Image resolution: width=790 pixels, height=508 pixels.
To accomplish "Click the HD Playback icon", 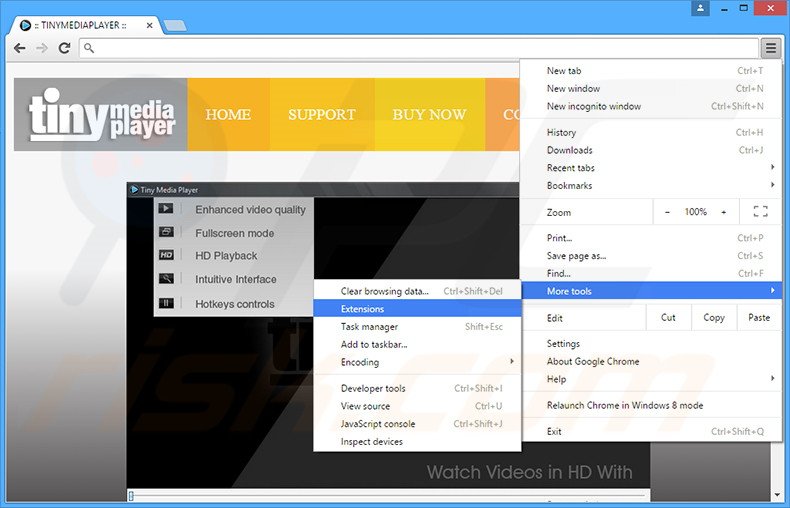I will tap(166, 255).
